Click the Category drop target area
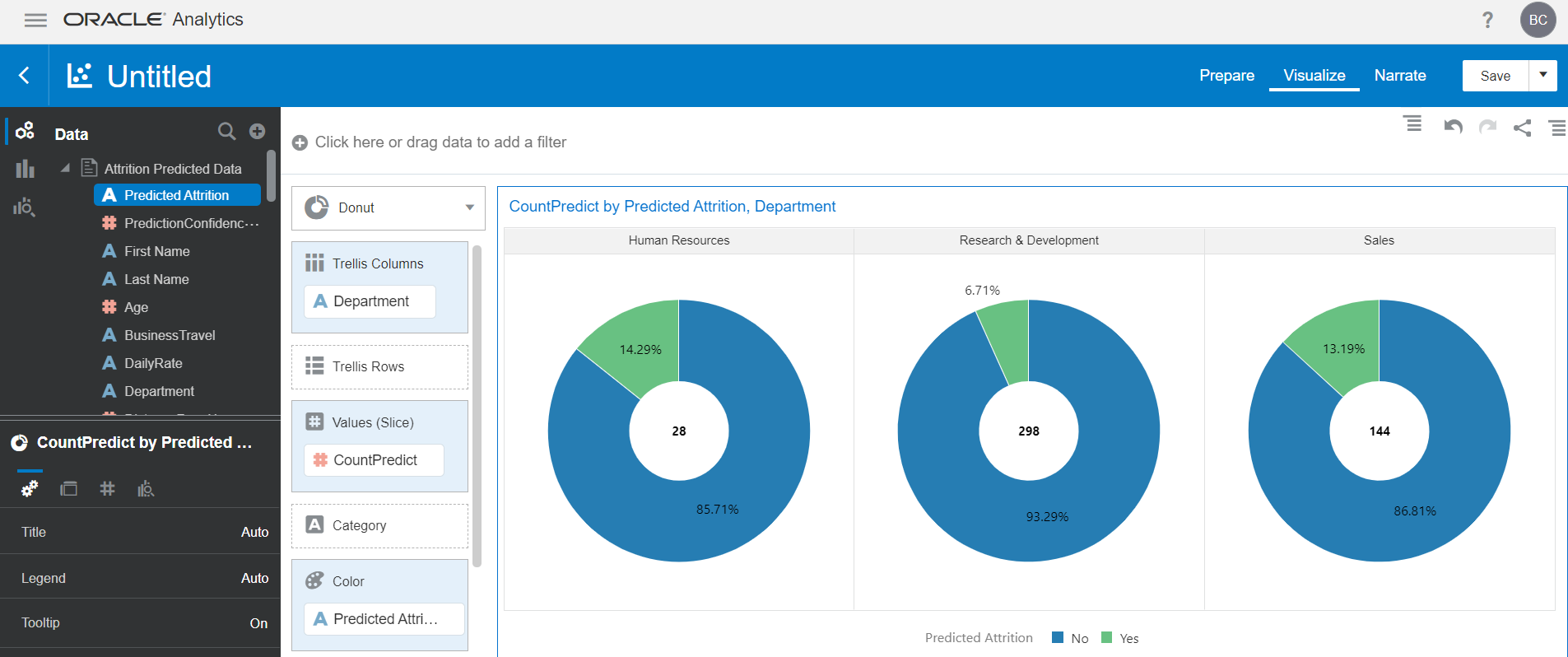Screen dimensions: 1568x657 (379, 525)
